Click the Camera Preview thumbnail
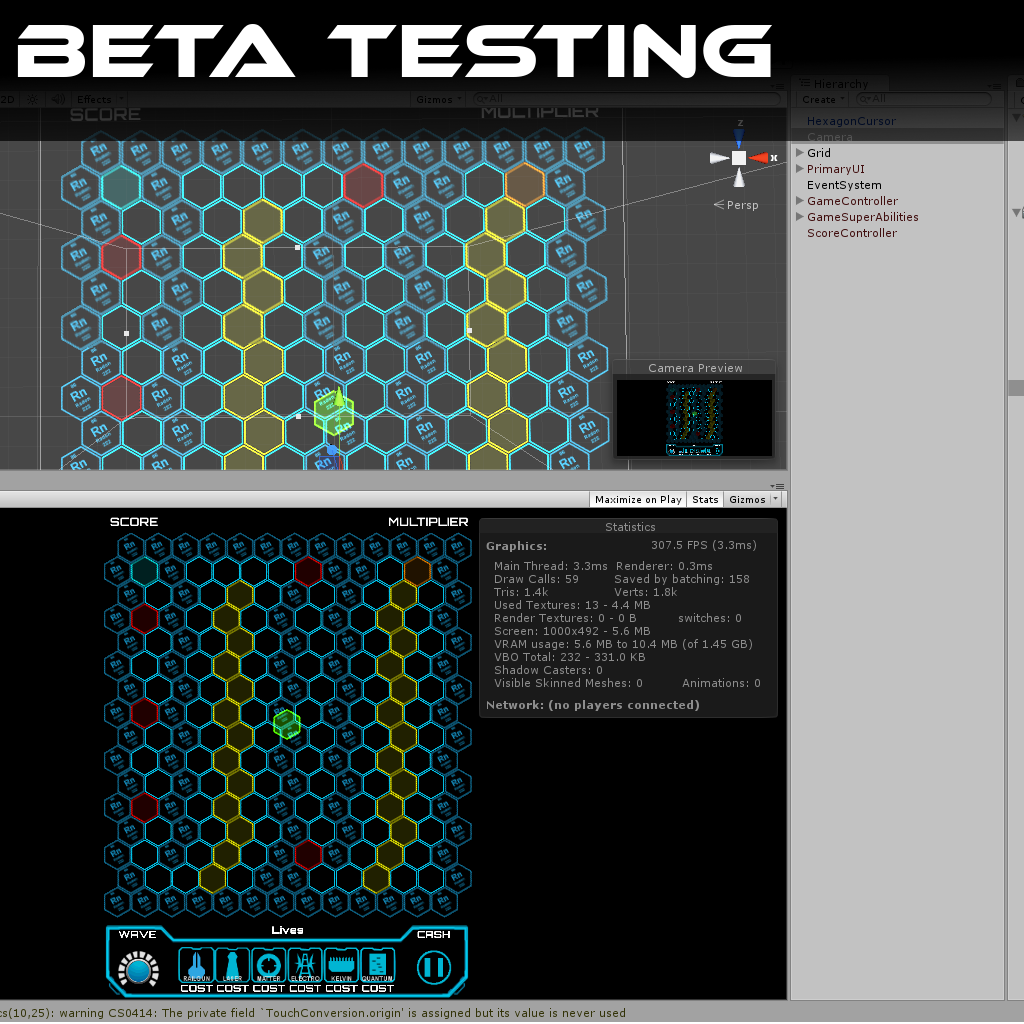This screenshot has width=1024, height=1024. coord(694,417)
